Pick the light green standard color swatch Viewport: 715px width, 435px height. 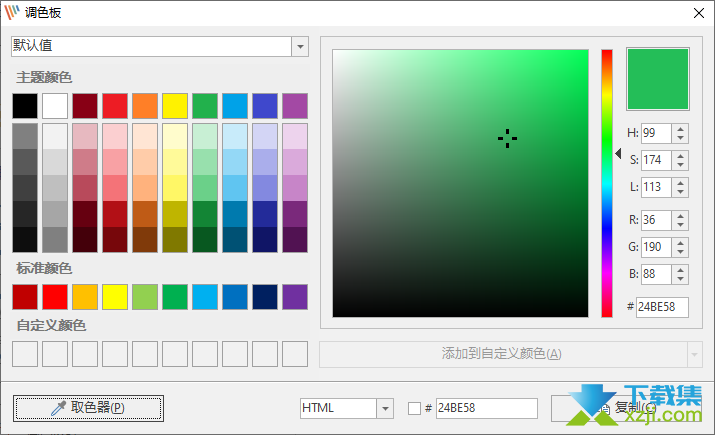[x=145, y=297]
